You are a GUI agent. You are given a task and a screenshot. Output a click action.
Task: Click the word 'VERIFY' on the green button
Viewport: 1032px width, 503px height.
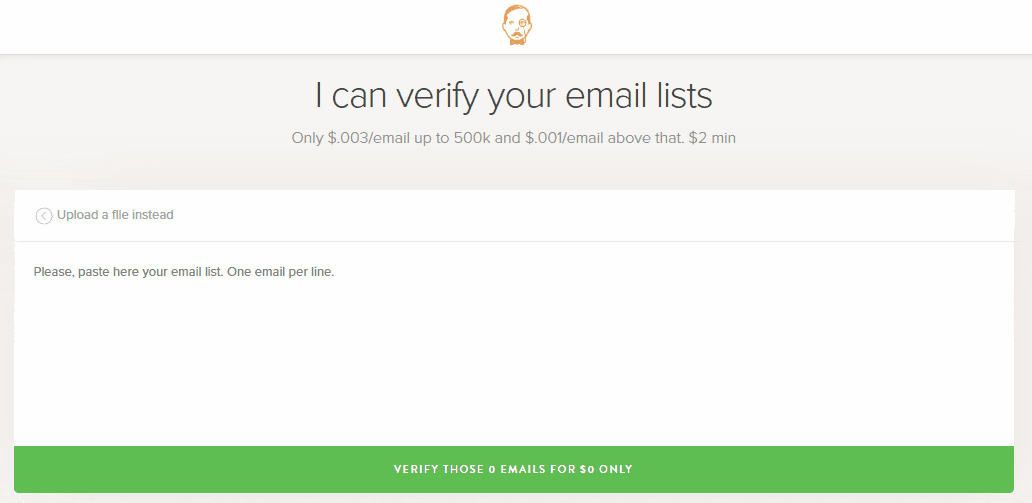(x=416, y=469)
